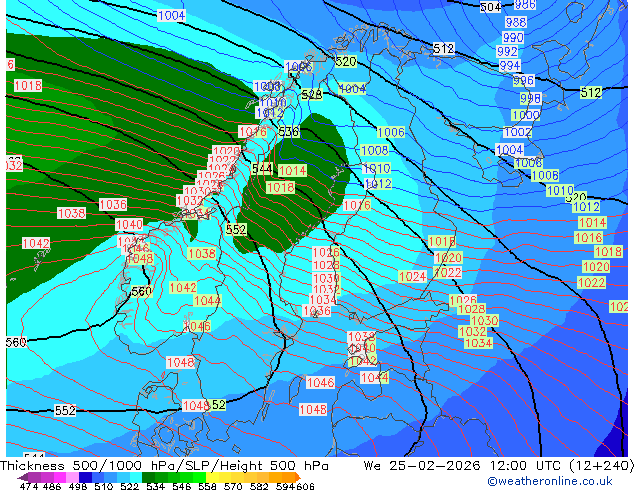
Task: Click the '998' pressure label
Action: [530, 98]
